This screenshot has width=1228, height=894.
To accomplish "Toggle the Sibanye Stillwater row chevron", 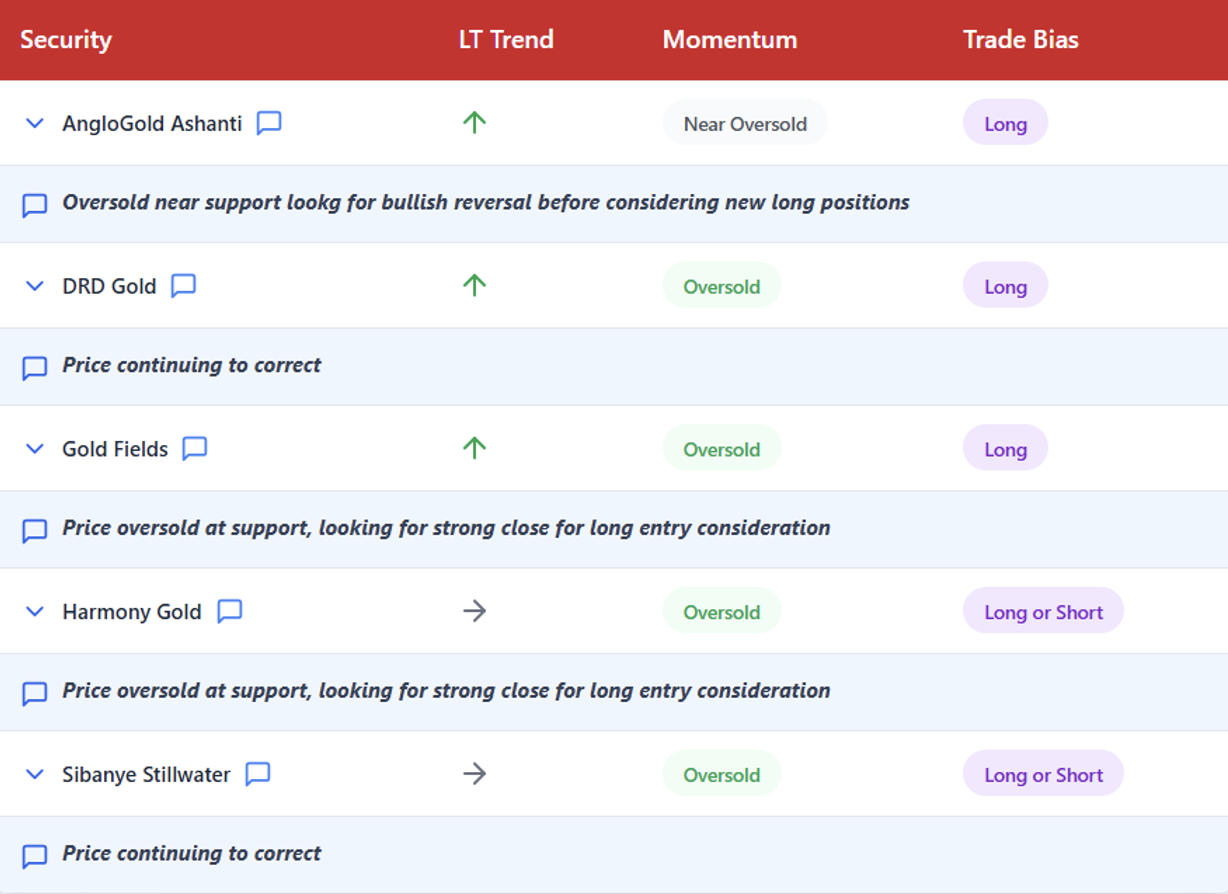I will (x=35, y=774).
